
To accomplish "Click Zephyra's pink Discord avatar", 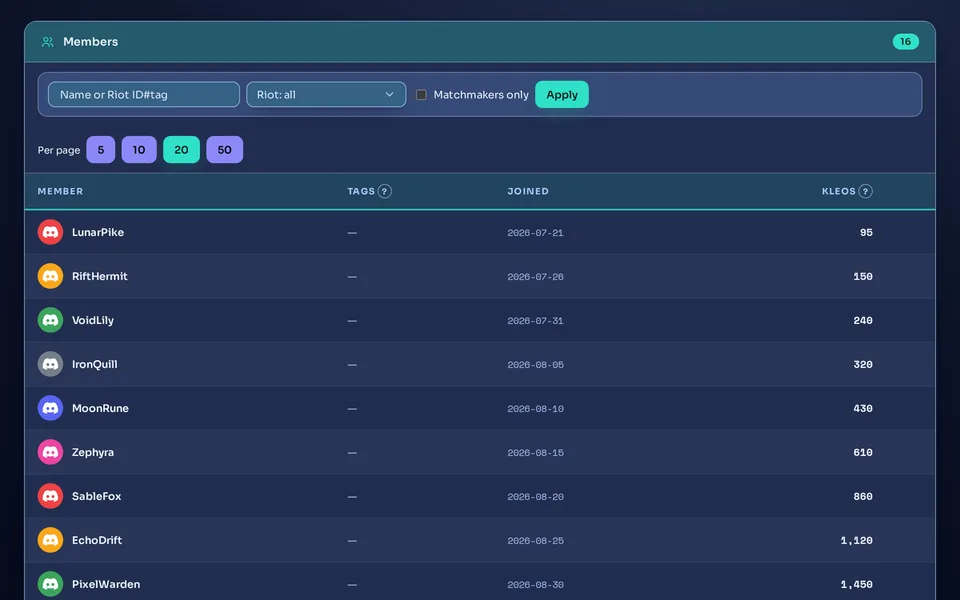I will pos(50,452).
